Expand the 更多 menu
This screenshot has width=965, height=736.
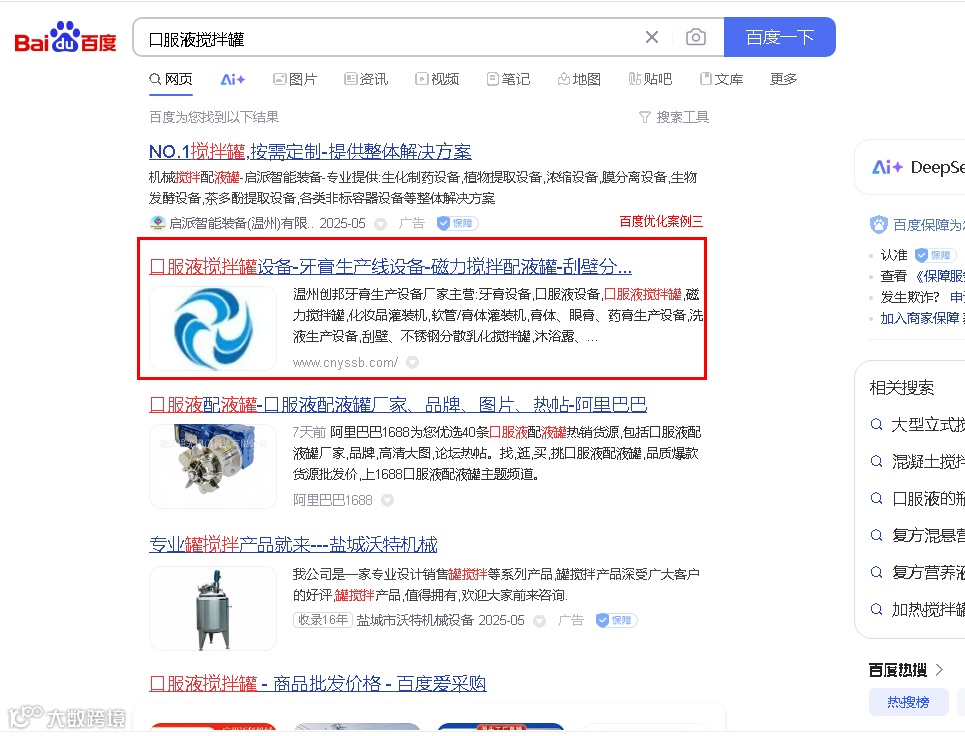point(783,79)
